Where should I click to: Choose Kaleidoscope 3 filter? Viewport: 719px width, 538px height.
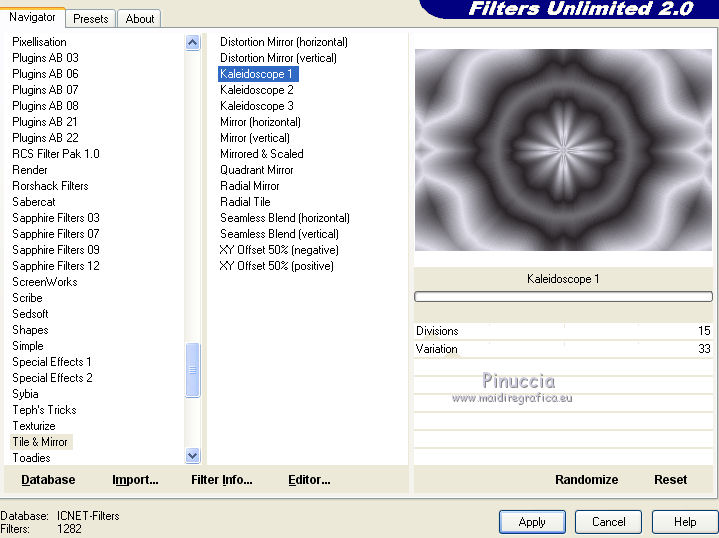coord(257,106)
